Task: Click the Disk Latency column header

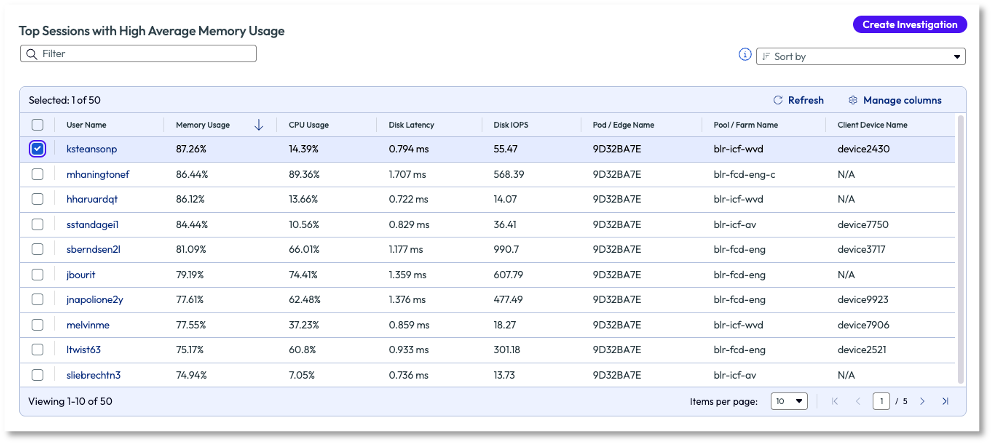Action: coord(411,125)
